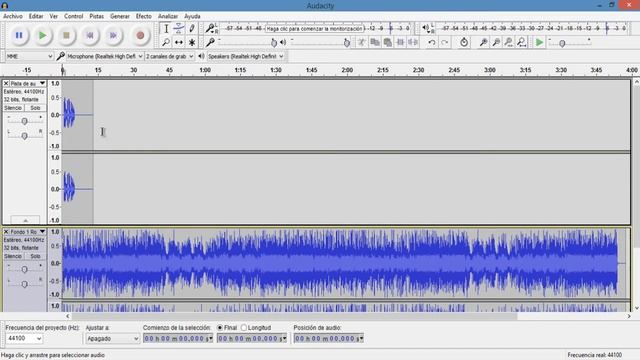Zoom out on the timeline
Image resolution: width=640 pixels, height=360 pixels.
click(496, 42)
